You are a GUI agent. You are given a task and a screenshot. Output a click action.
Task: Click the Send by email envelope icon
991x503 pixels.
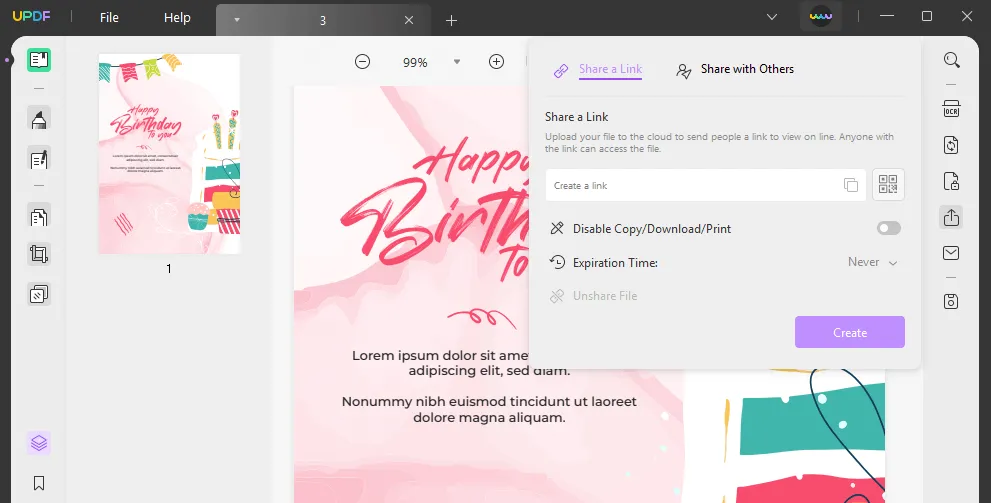[x=951, y=253]
